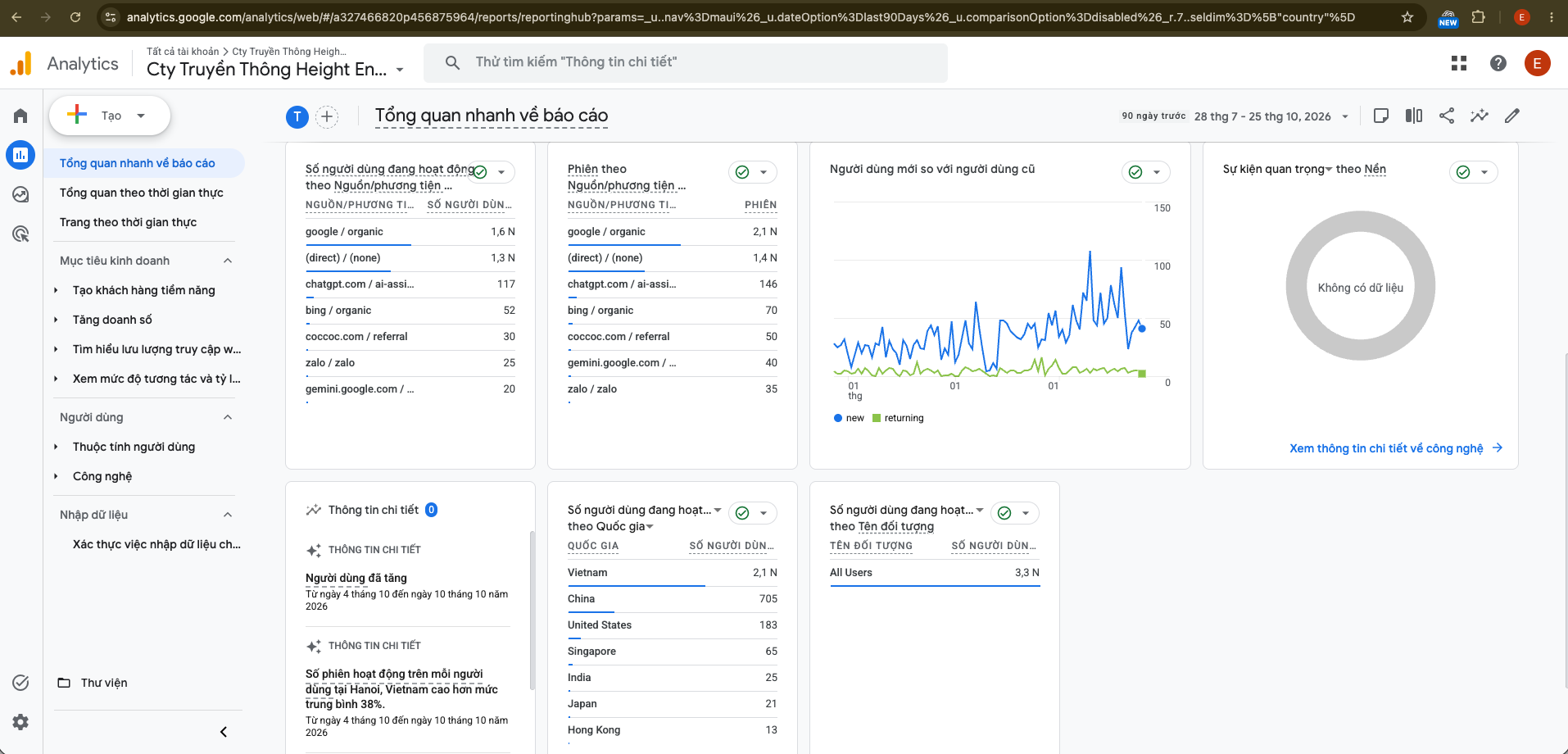
Task: Open status dropdown on Sự kiện quan trọng card
Action: tap(1474, 172)
